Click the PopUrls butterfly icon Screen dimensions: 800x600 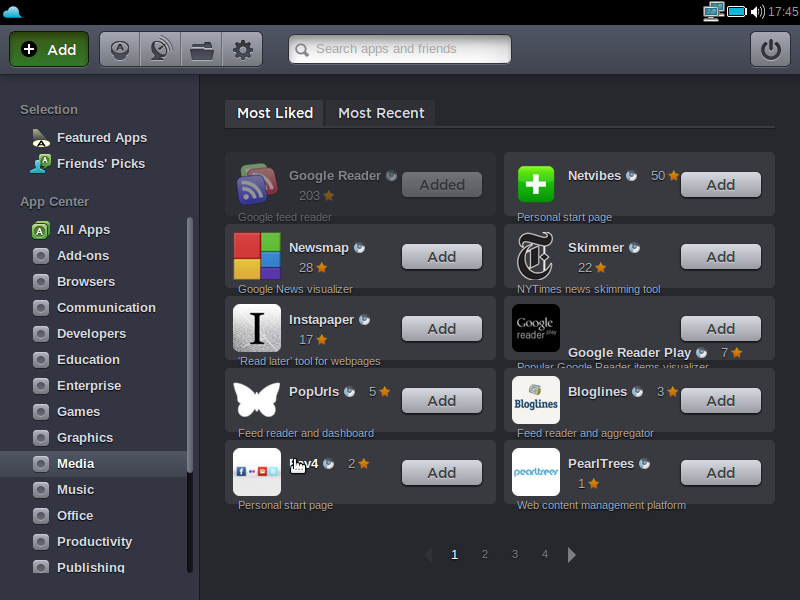[x=257, y=400]
